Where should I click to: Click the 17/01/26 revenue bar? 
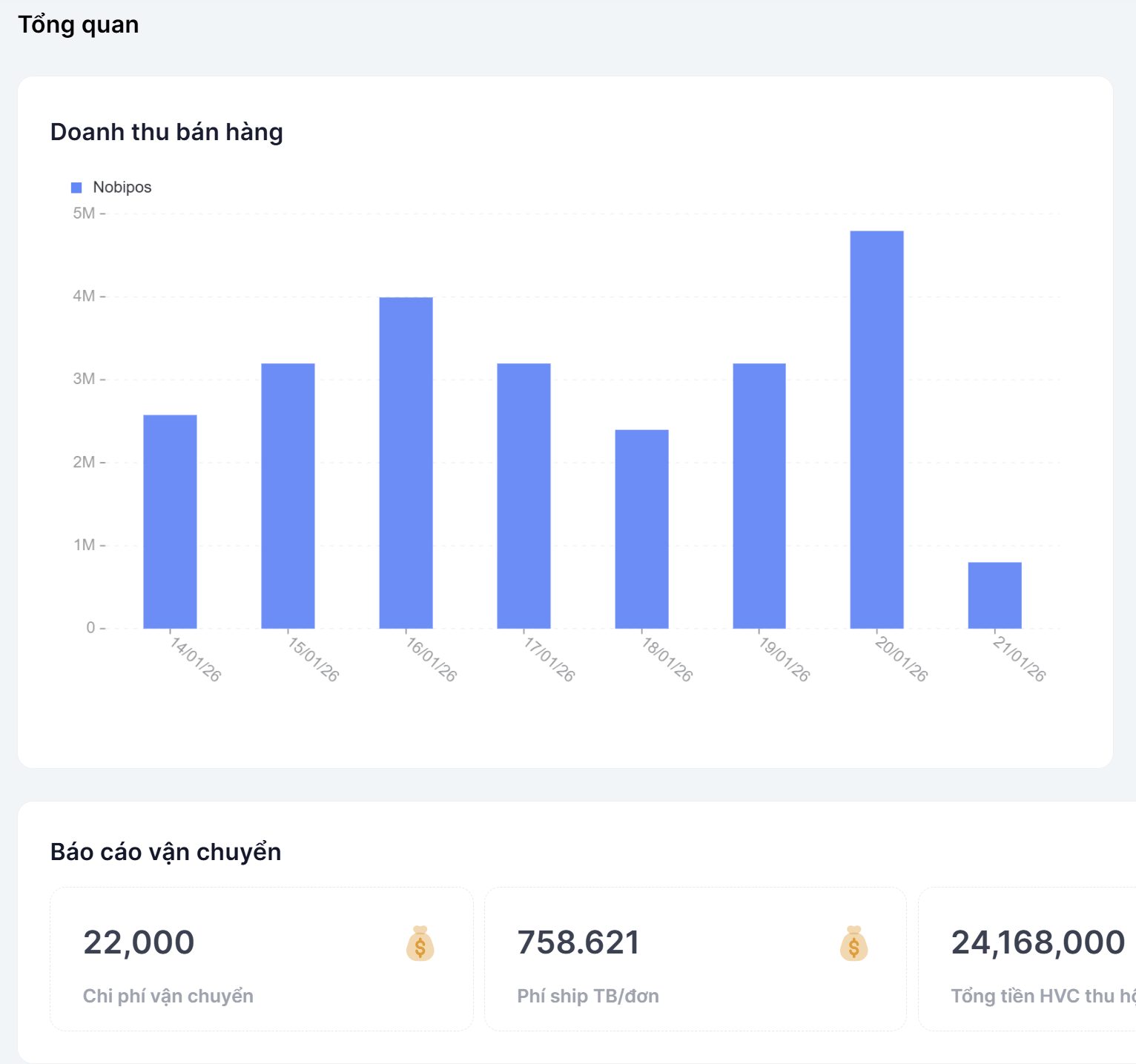coord(524,495)
